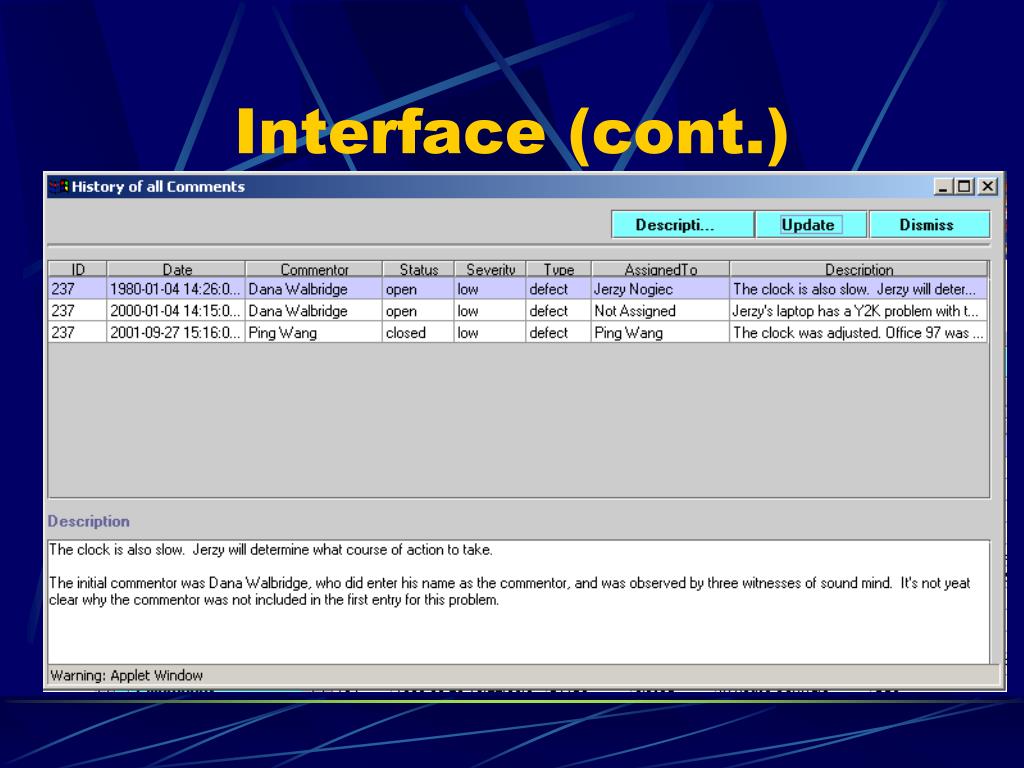Select the row dated 2000-01-04 14:15
1024x768 pixels.
[x=518, y=311]
